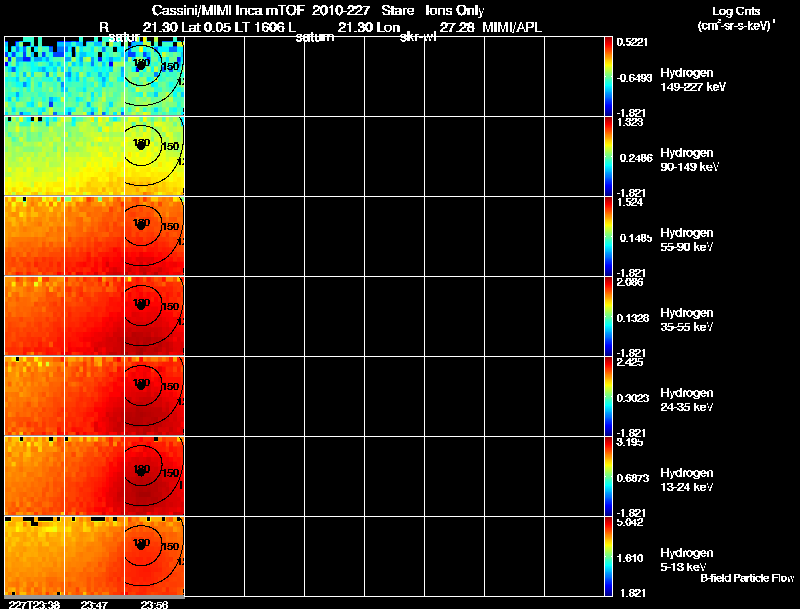Click the '23:47' time label
Image resolution: width=800 pixels, height=609 pixels.
point(94,604)
